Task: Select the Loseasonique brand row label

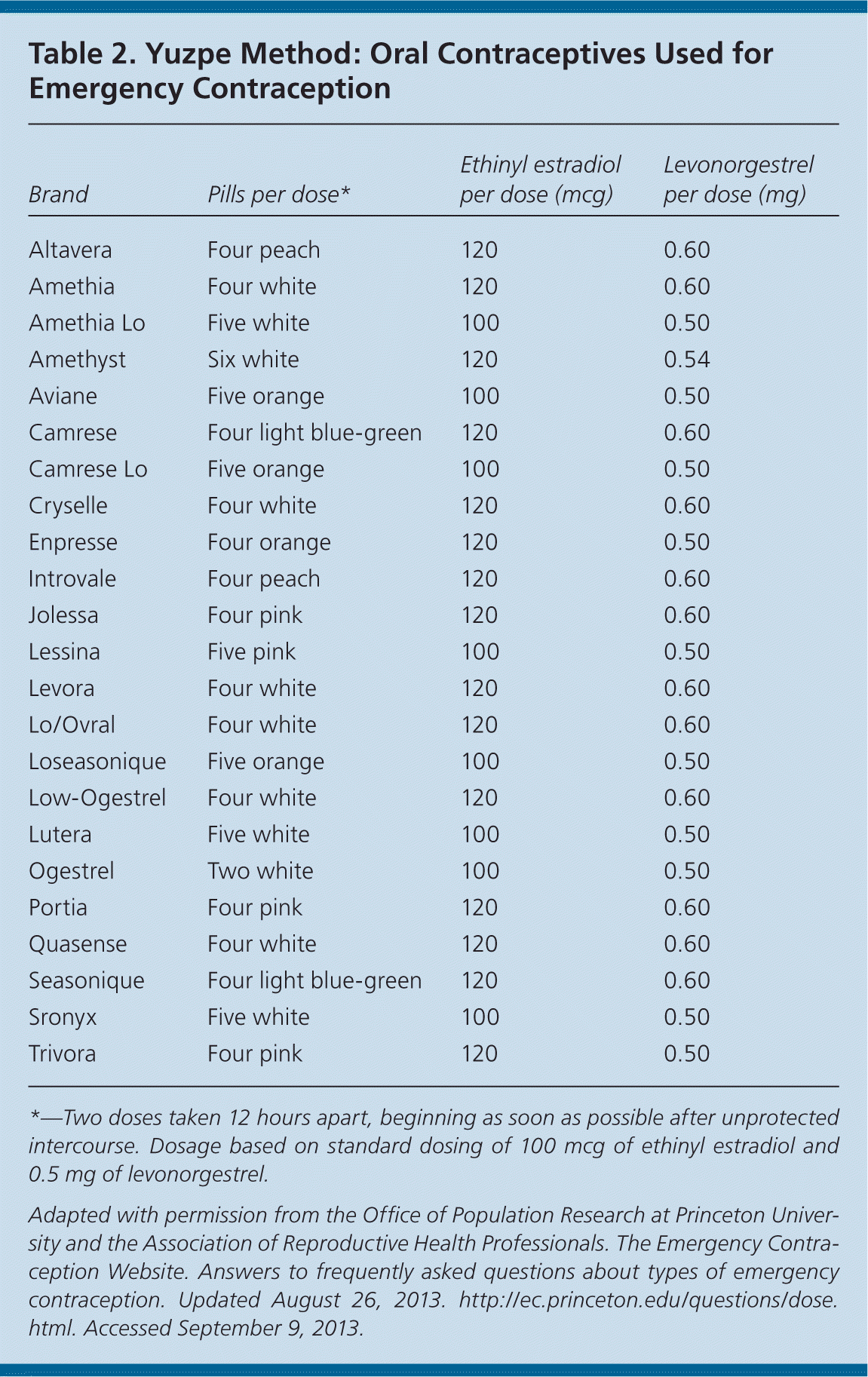Action: (97, 762)
